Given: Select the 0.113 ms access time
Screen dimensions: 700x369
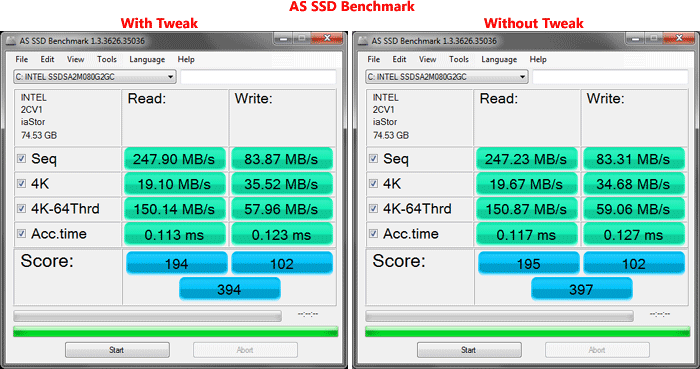Looking at the screenshot, I should click(175, 234).
